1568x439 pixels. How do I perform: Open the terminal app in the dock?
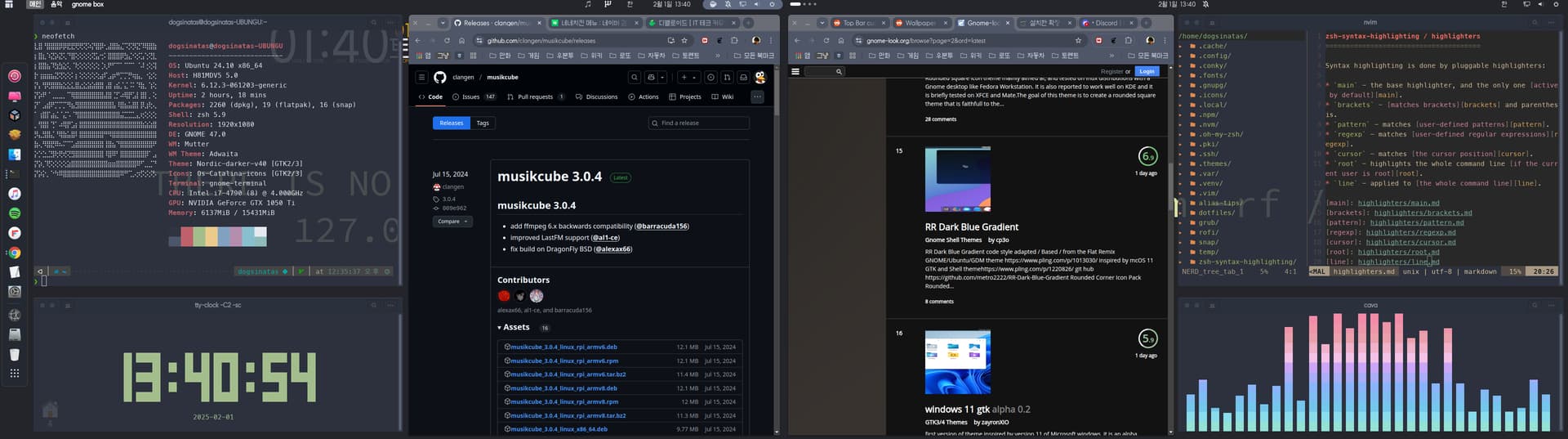[x=15, y=174]
